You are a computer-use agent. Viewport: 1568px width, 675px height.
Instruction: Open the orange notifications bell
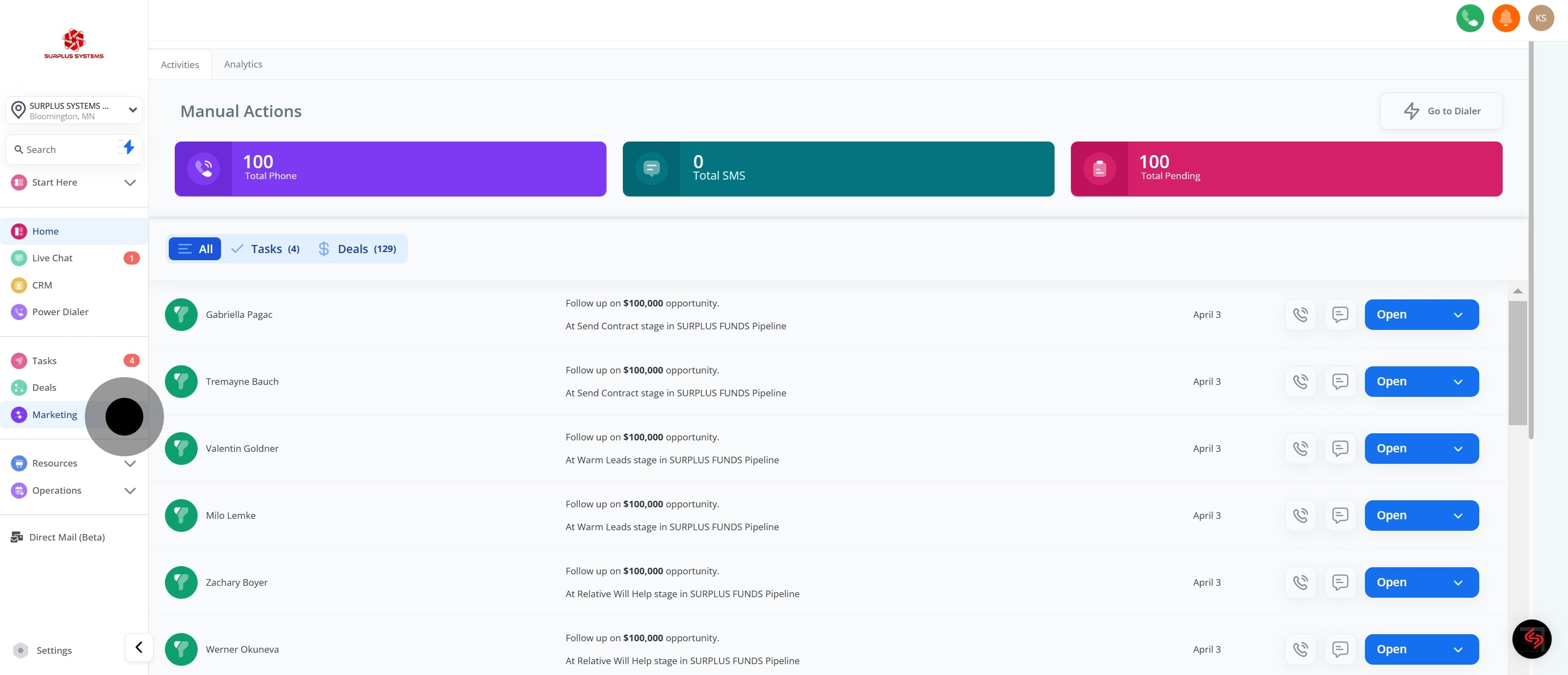1505,19
